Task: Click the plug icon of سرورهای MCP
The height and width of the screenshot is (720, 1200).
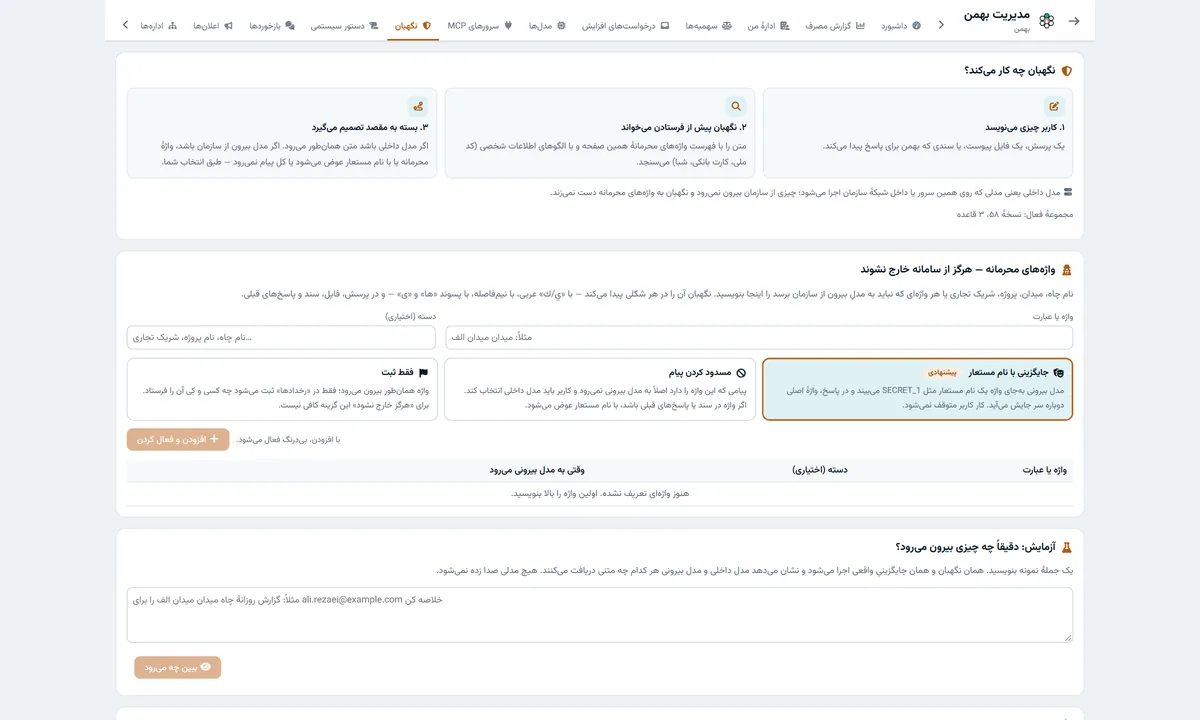Action: (x=507, y=25)
